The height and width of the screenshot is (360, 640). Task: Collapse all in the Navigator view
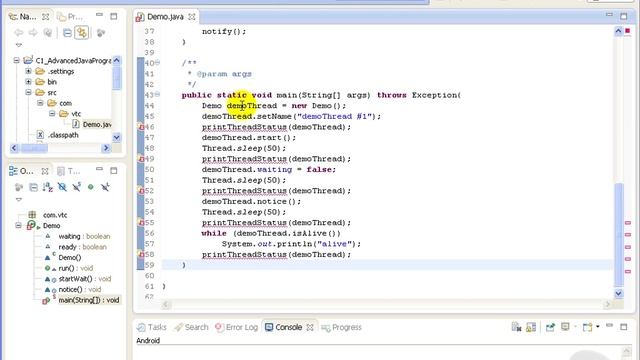[67, 33]
